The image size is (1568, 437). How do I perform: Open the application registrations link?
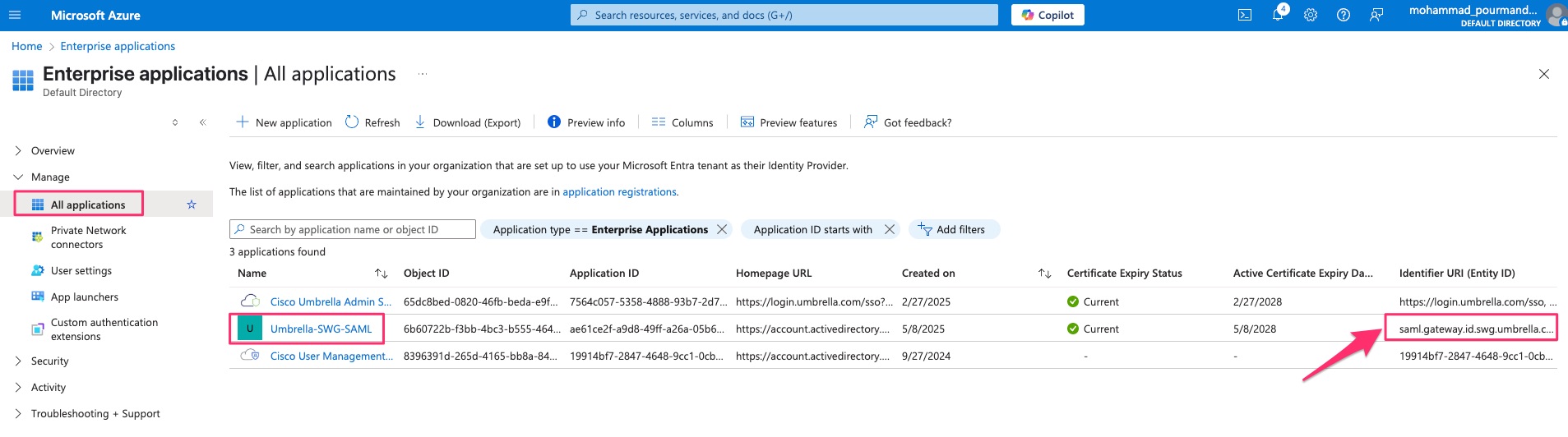click(x=619, y=191)
